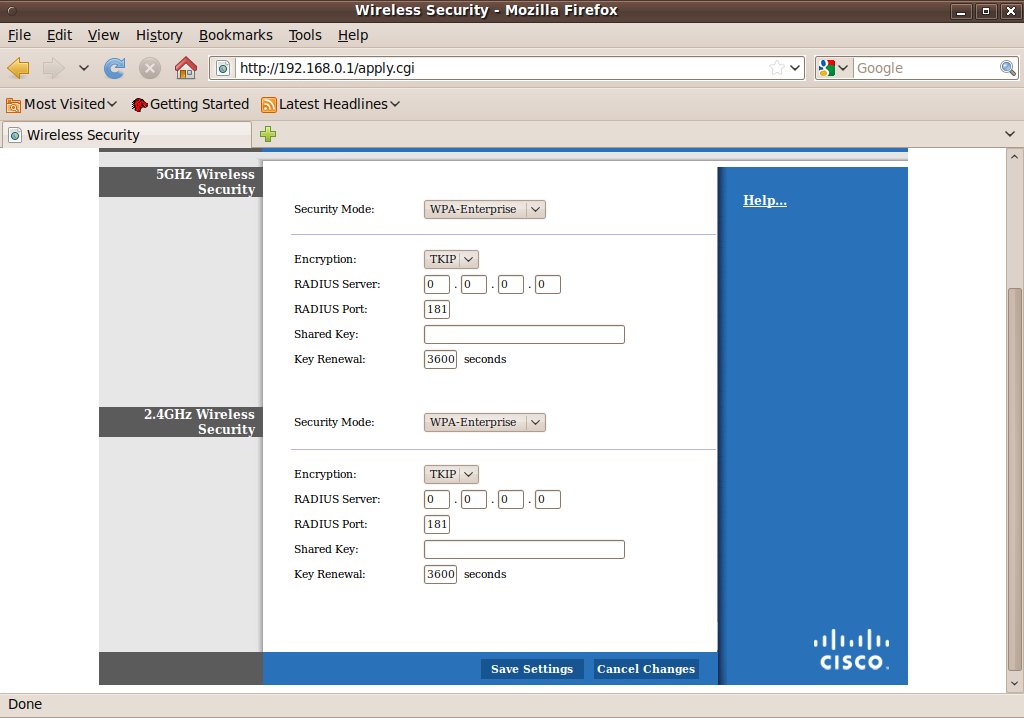Click the 2.4GHz RADIUS Port field
Image resolution: width=1024 pixels, height=718 pixels.
click(x=437, y=524)
